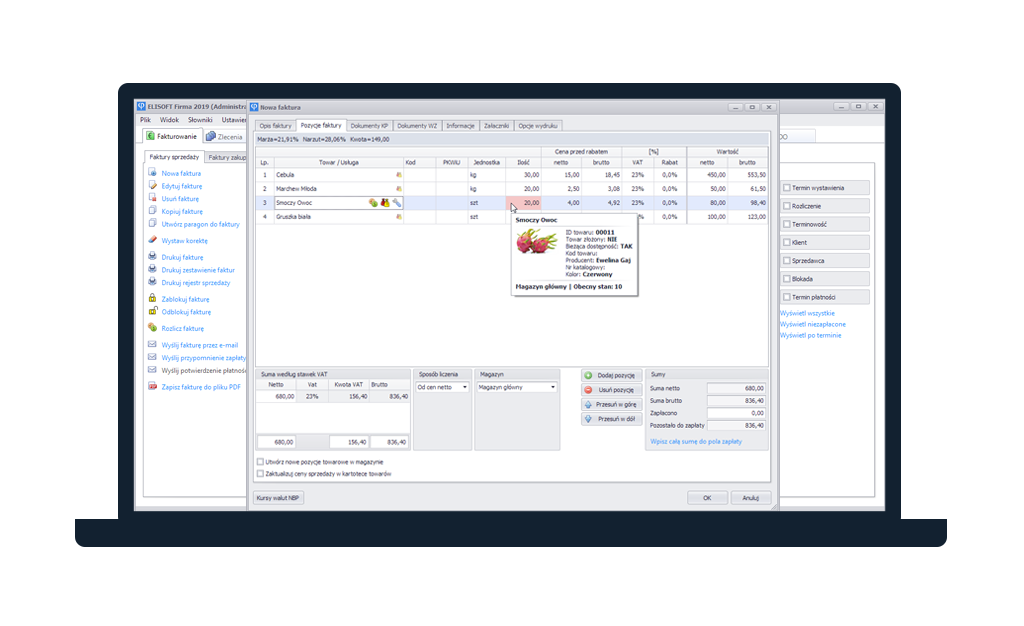Screen dimensions: 1024x626
Task: Click the Zapisz fakturę do pliku PDF icon
Action: point(152,387)
